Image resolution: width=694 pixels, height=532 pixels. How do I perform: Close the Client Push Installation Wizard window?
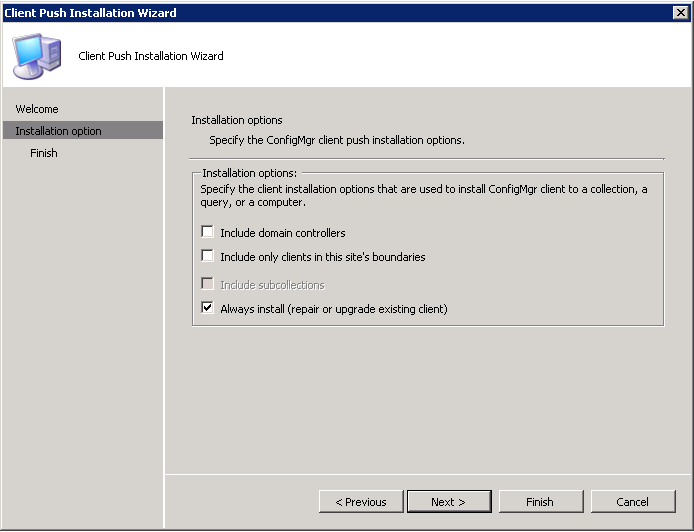(680, 13)
